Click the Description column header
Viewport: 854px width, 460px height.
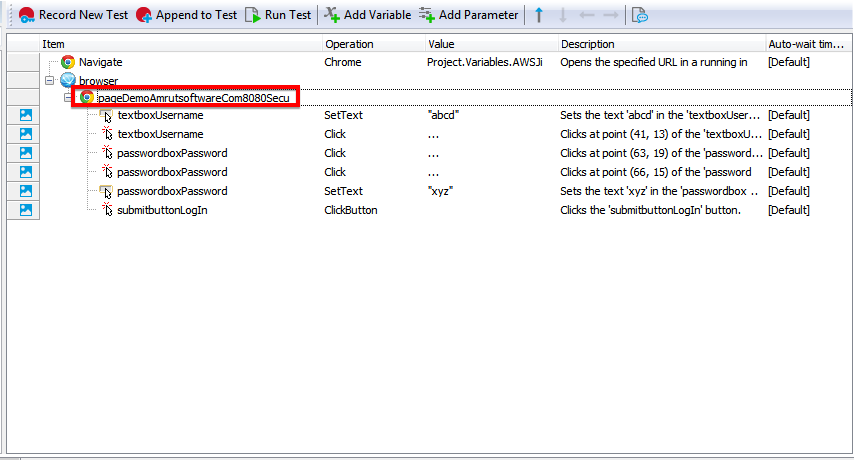pyautogui.click(x=588, y=44)
